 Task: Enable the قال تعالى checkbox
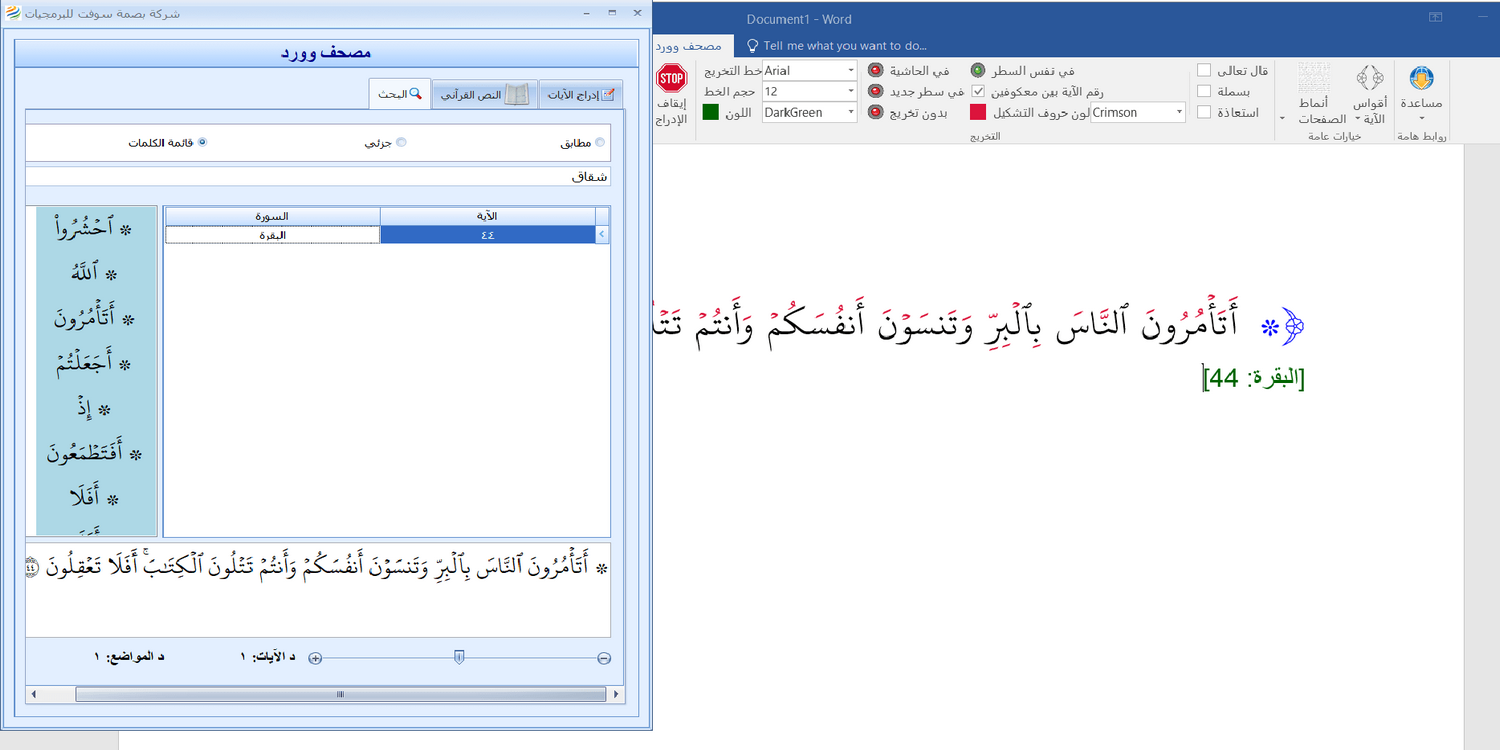[x=1204, y=70]
